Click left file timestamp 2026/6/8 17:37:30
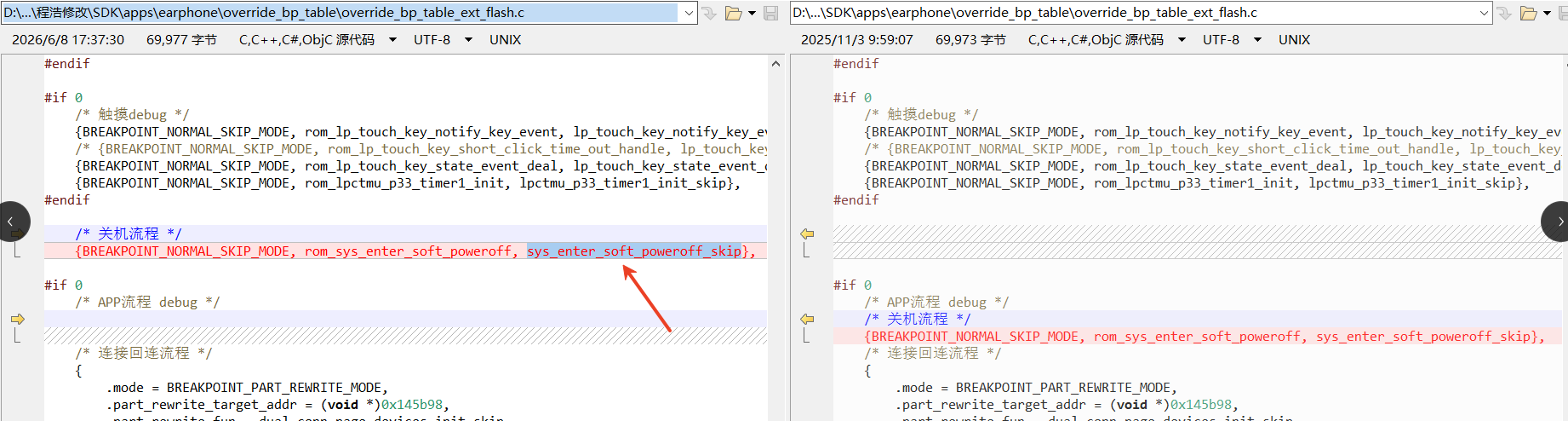Viewport: 1568px width, 421px height. [68, 40]
